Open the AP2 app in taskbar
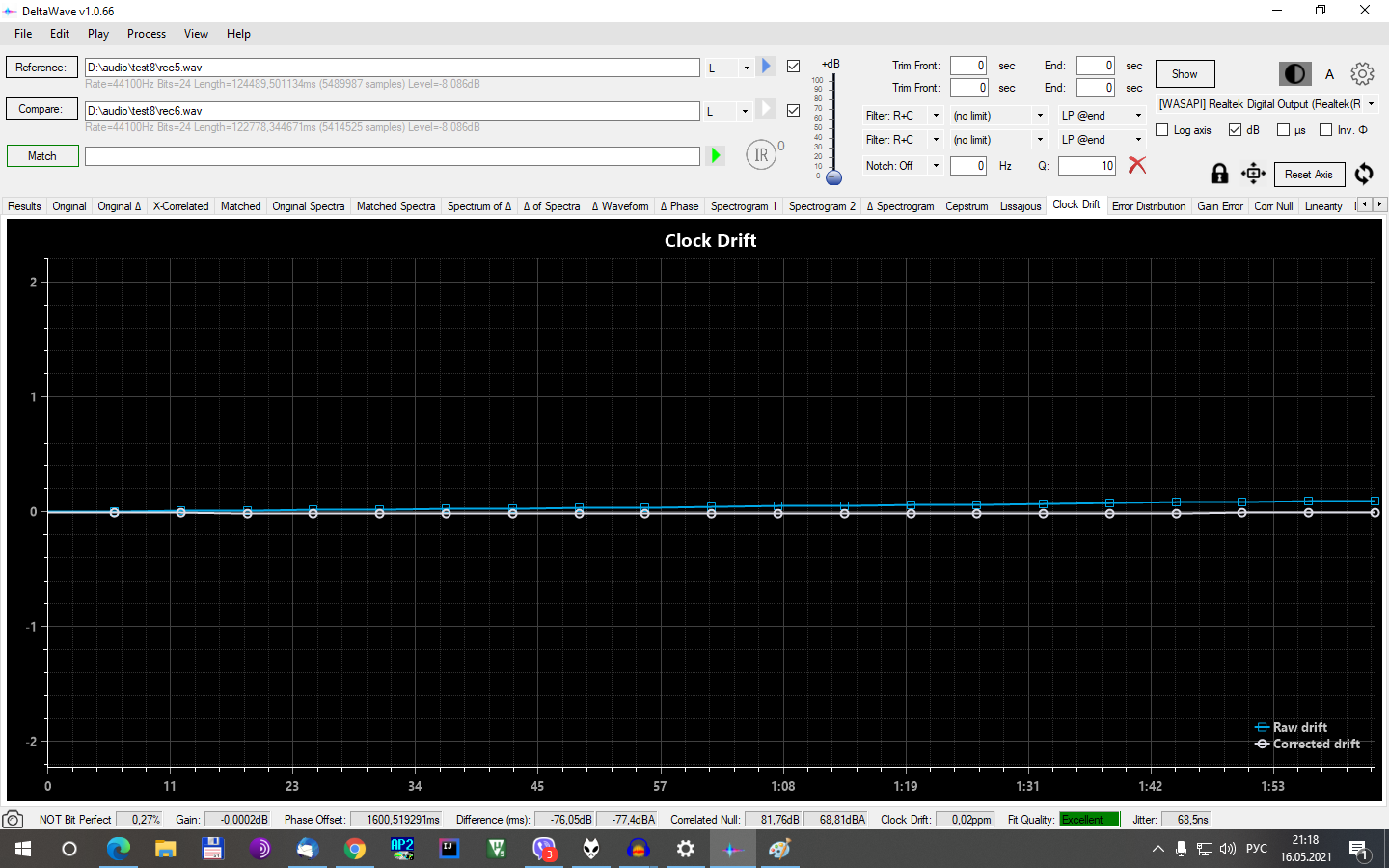The width and height of the screenshot is (1389, 868). [x=402, y=849]
